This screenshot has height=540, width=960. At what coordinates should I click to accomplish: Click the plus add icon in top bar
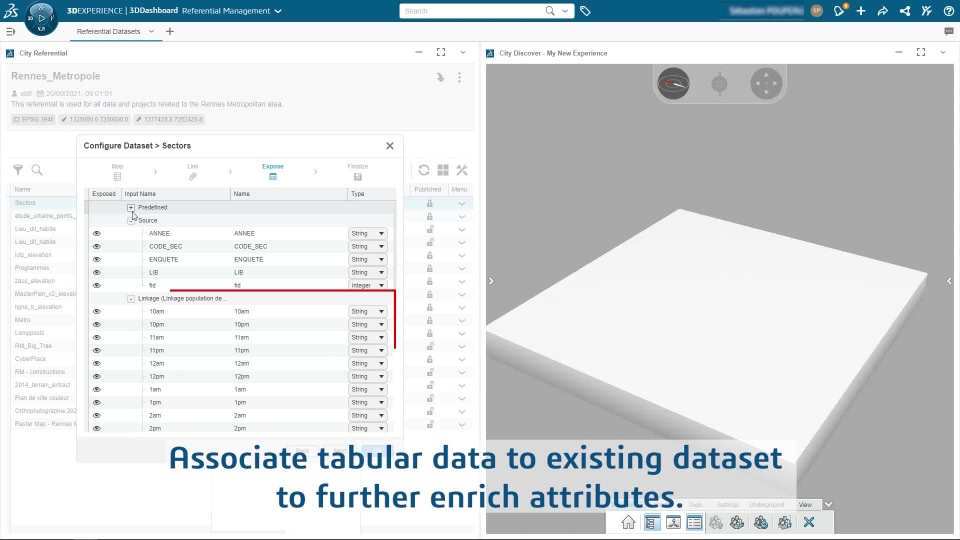tap(861, 10)
